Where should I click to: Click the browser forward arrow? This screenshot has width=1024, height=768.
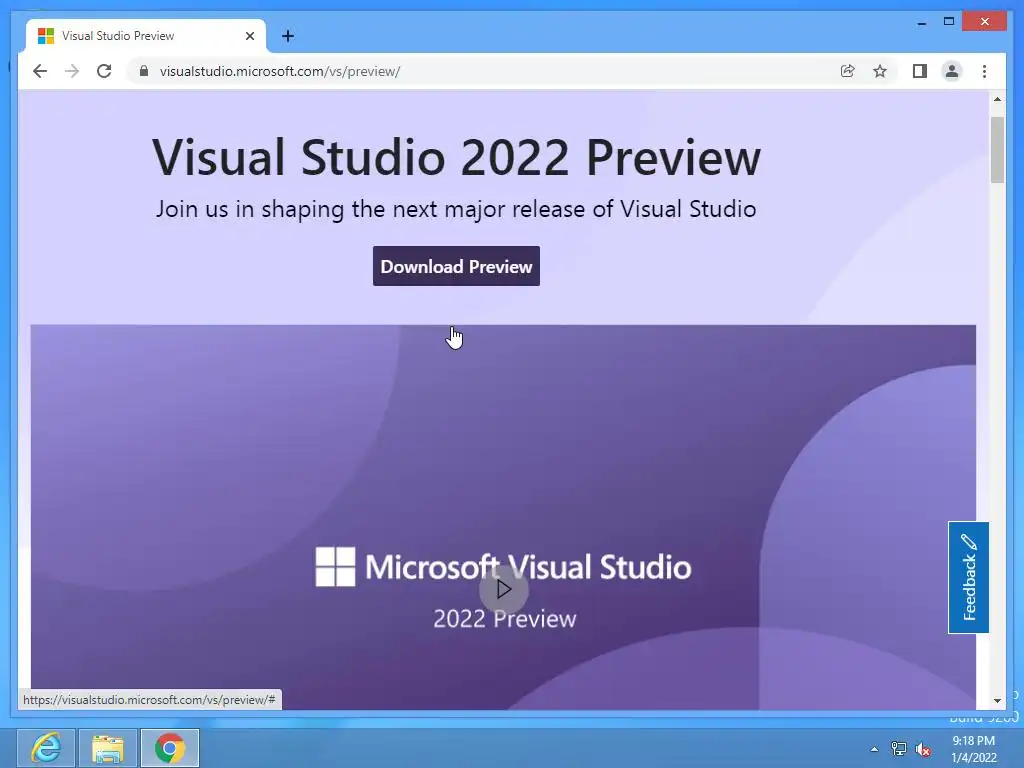coord(72,71)
